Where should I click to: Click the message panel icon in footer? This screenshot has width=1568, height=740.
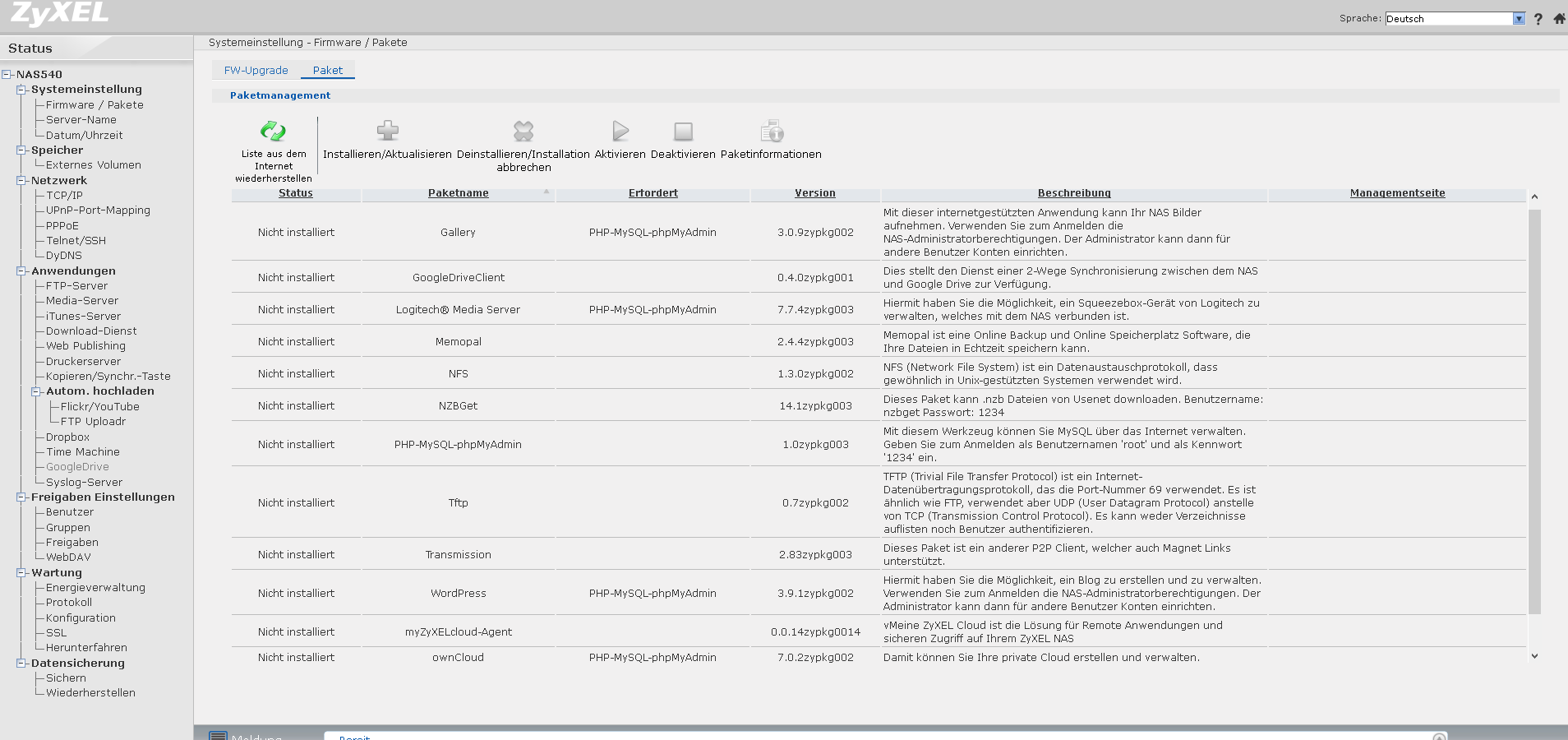point(218,735)
